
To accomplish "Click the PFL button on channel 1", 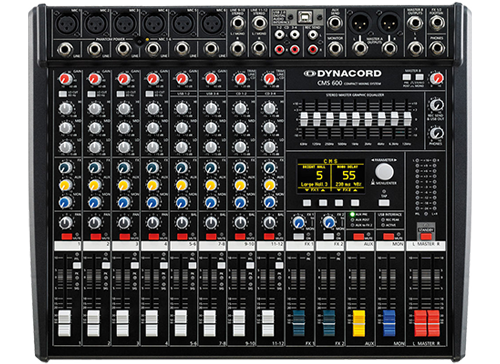I will pyautogui.click(x=77, y=265).
